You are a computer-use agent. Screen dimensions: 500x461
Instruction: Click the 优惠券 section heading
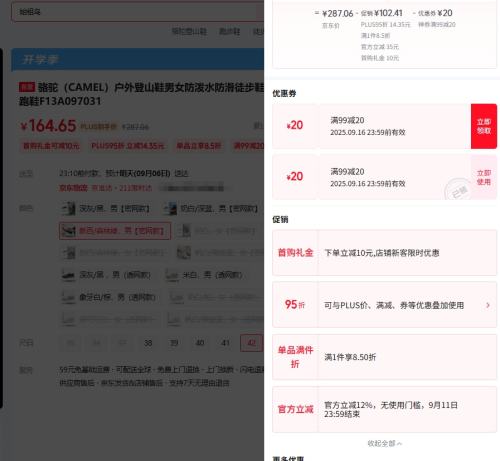tap(284, 93)
